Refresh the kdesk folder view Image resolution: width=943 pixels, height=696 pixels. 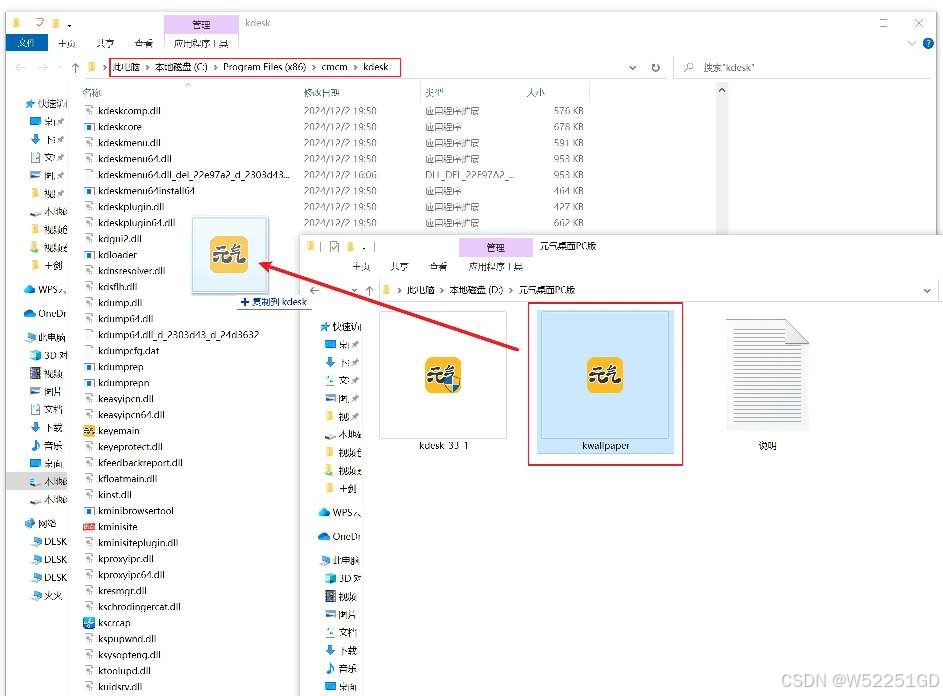[656, 67]
